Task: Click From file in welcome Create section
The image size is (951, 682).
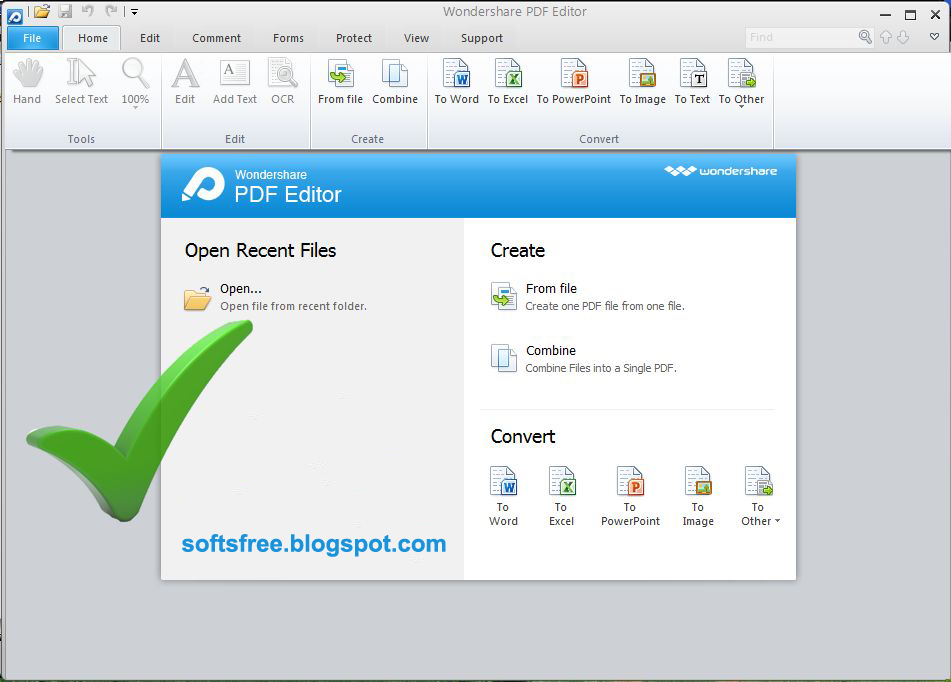Action: [x=551, y=289]
